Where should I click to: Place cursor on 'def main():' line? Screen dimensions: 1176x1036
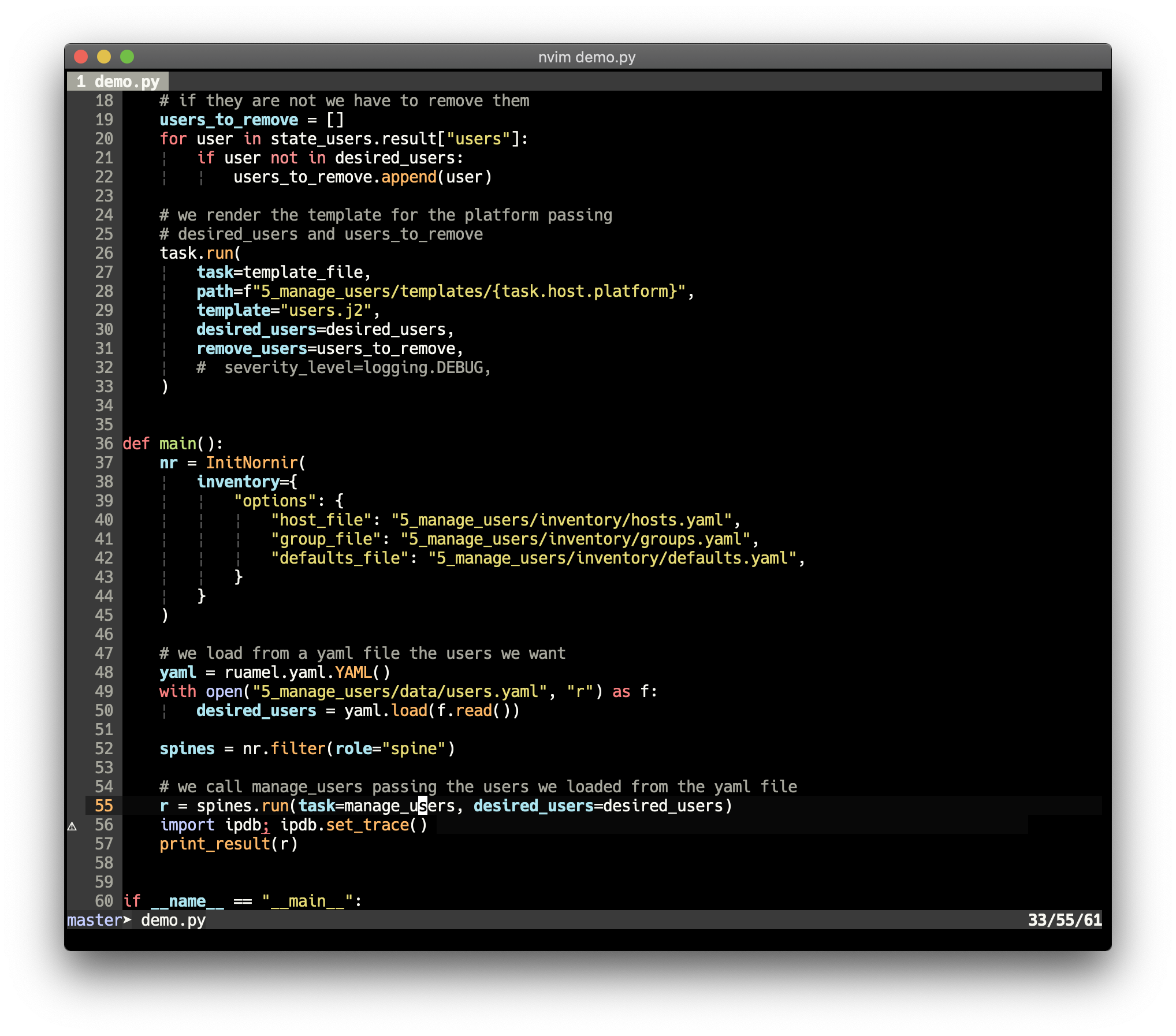pyautogui.click(x=173, y=444)
